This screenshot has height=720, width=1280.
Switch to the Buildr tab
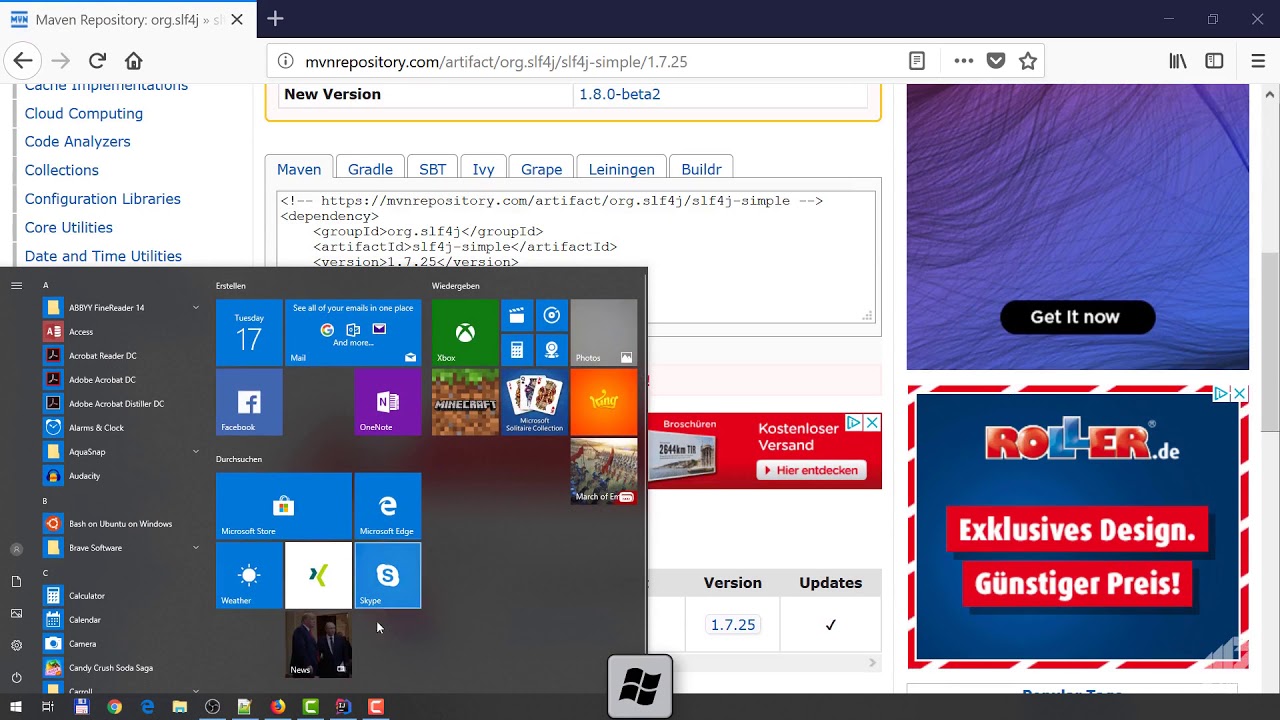pyautogui.click(x=701, y=169)
